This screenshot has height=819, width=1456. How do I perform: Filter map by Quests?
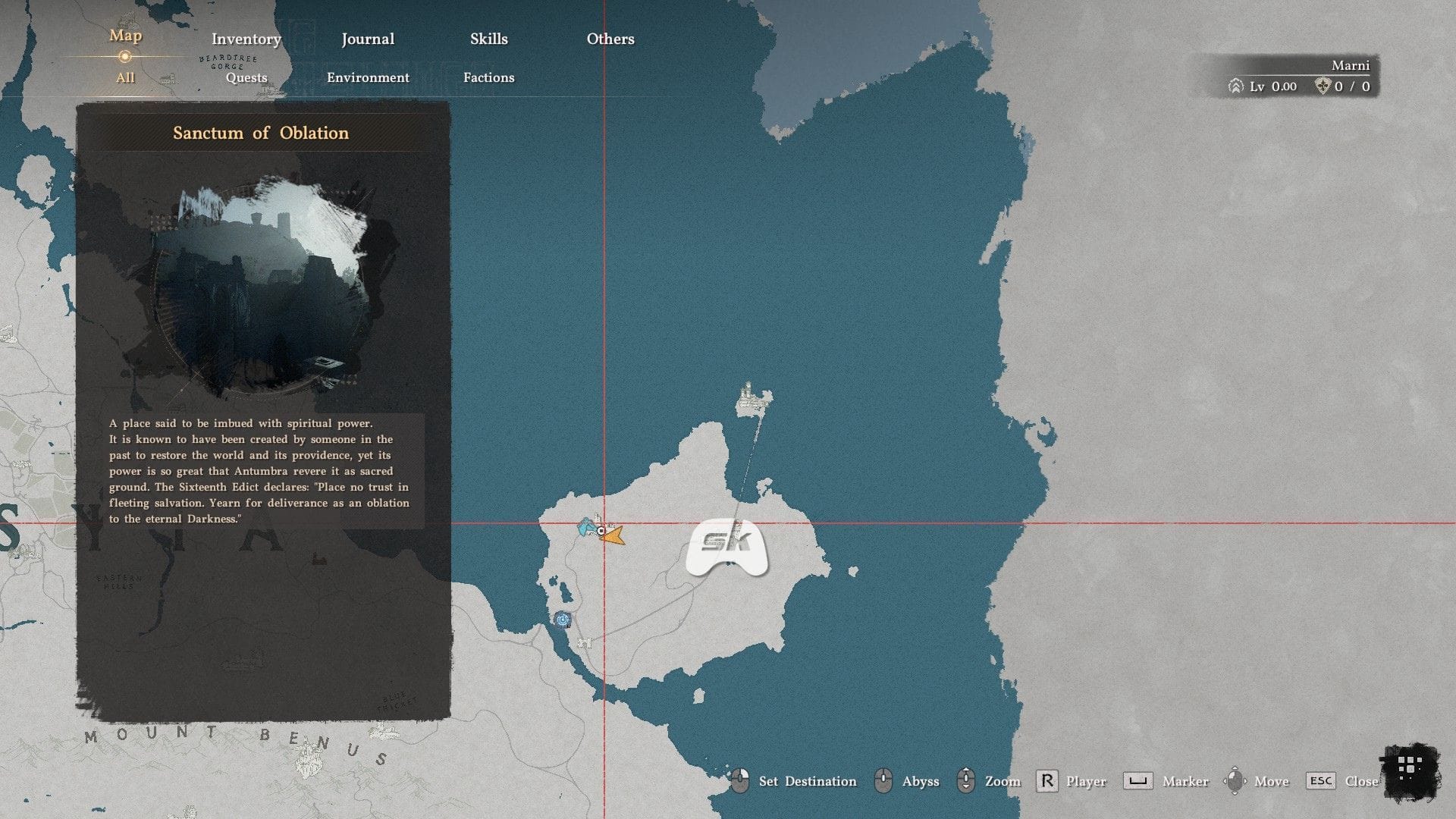(246, 78)
